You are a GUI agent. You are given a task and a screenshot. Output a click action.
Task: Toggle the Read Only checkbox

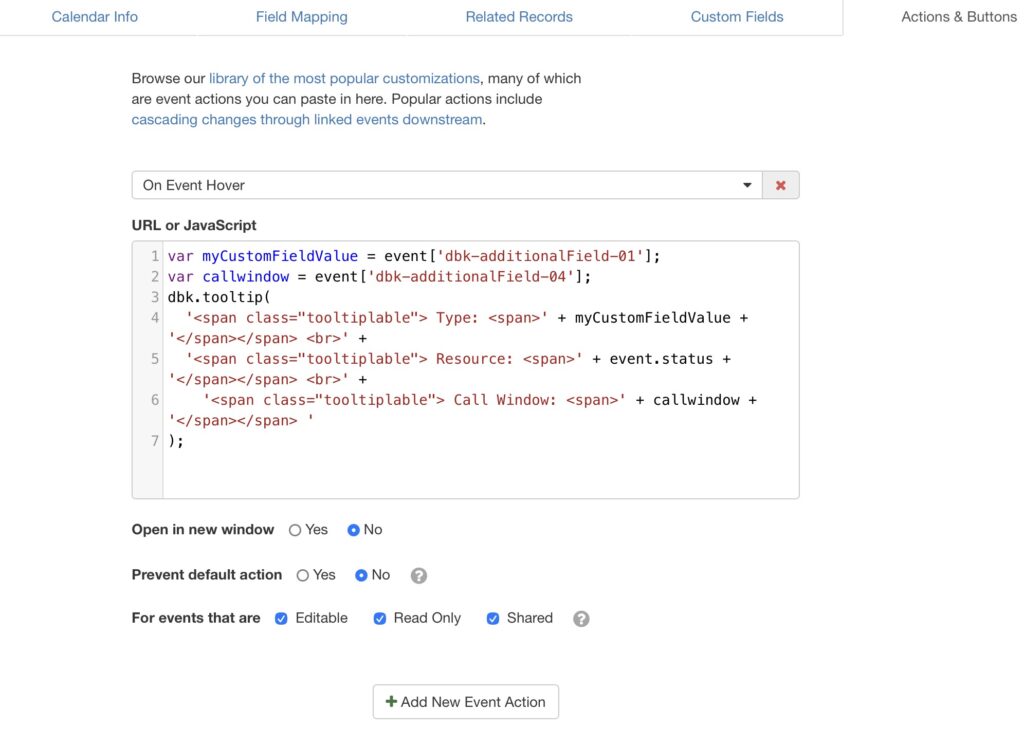click(x=380, y=619)
